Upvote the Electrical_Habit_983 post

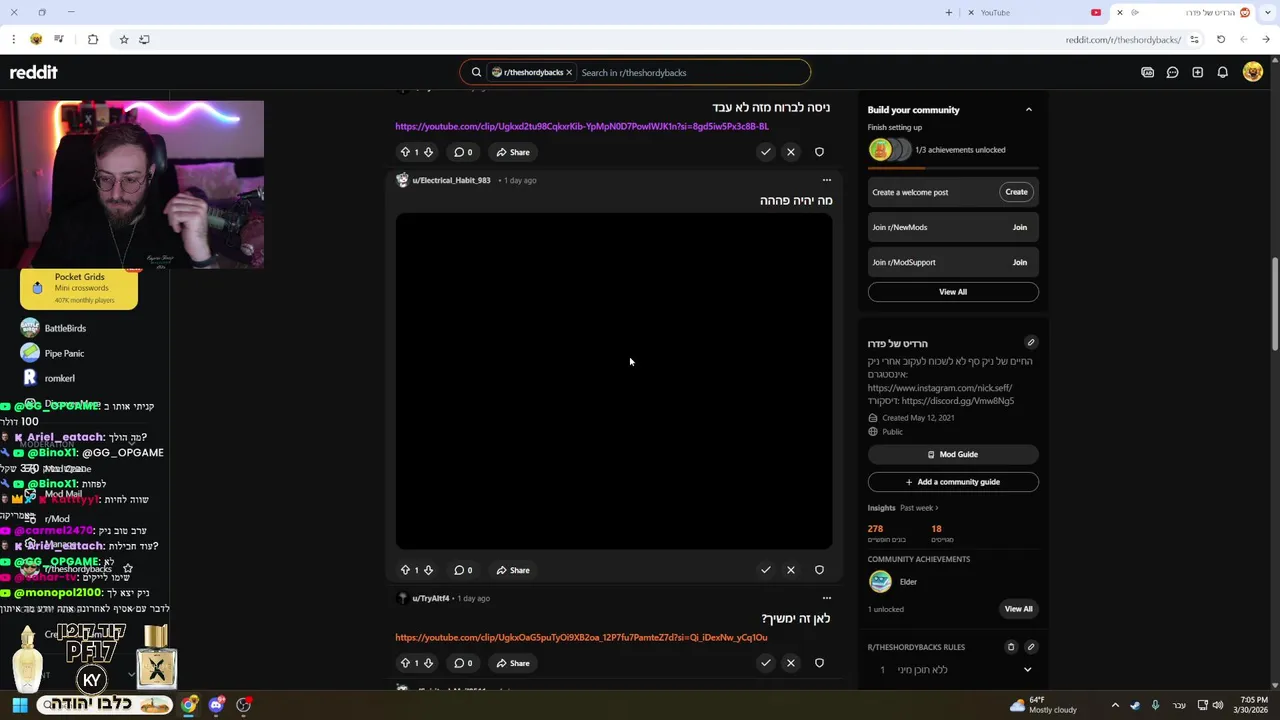(x=405, y=570)
